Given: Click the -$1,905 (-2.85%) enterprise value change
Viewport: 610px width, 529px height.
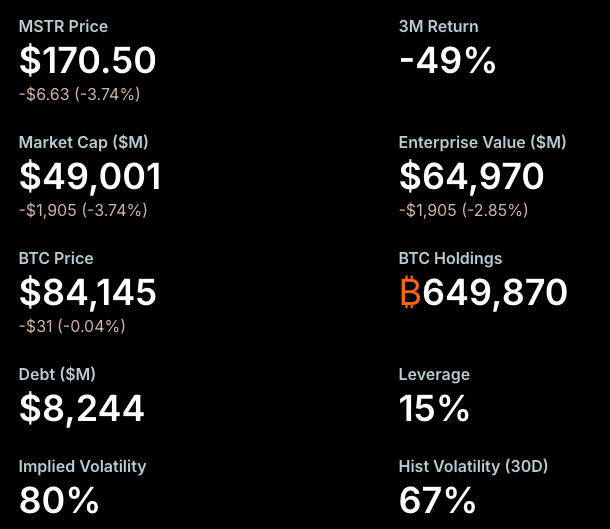Looking at the screenshot, I should click(463, 210).
